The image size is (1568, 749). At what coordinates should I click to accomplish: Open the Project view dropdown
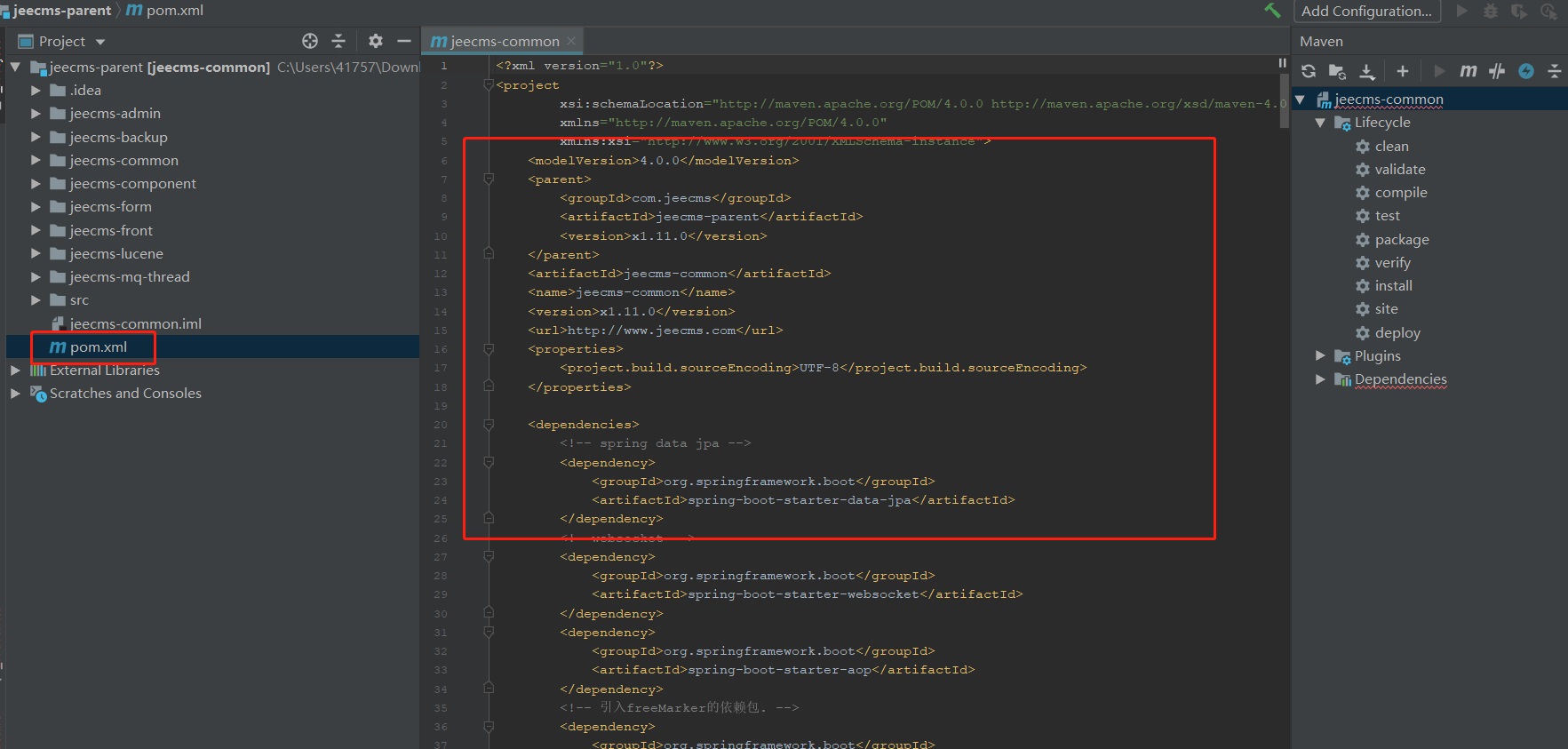(100, 42)
